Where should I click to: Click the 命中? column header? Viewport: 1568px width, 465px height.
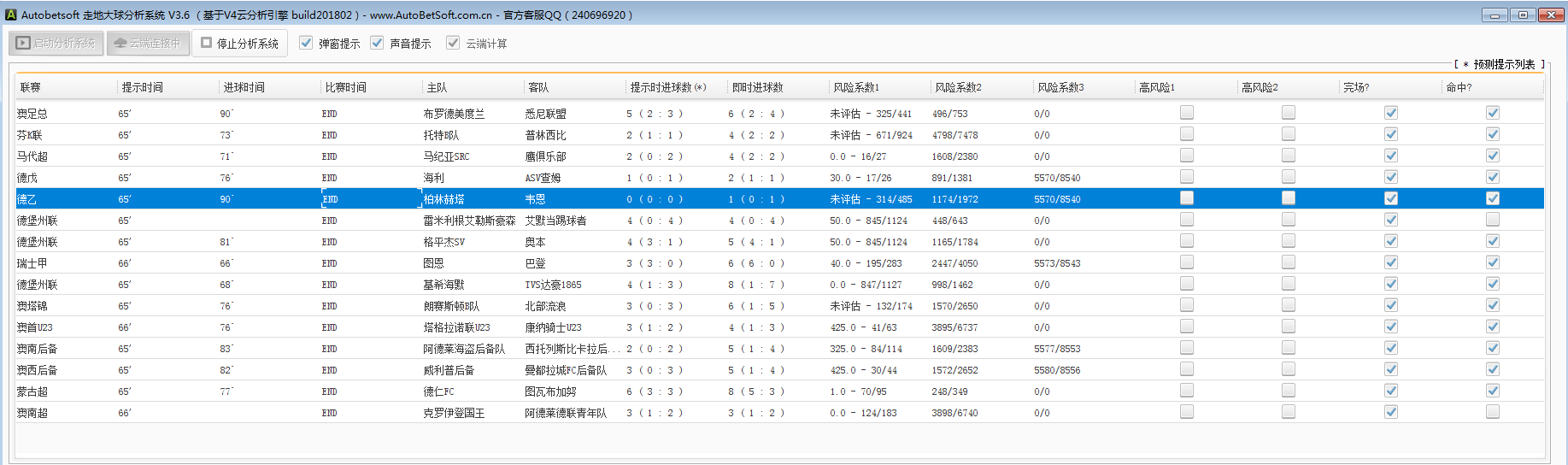[x=1458, y=87]
